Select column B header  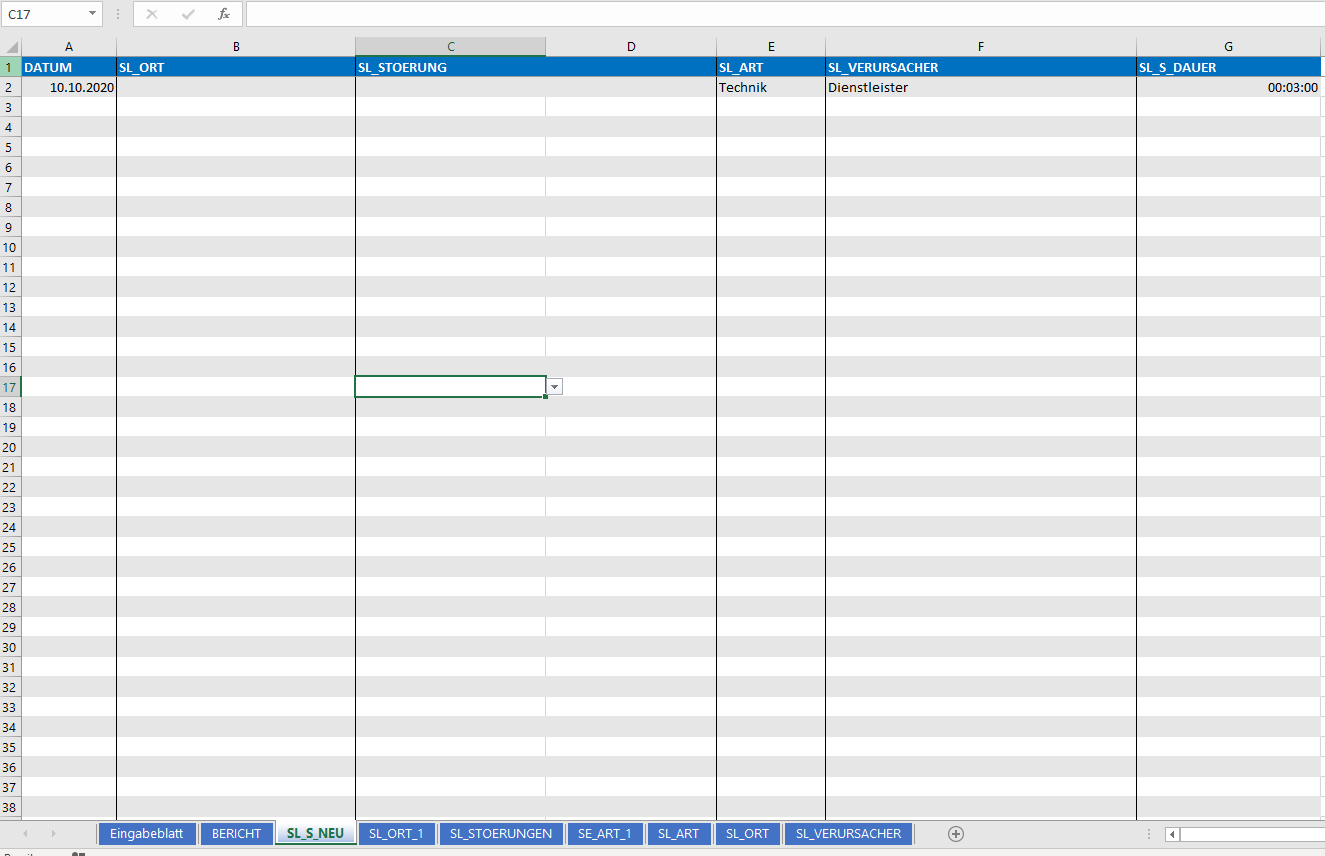coord(236,47)
